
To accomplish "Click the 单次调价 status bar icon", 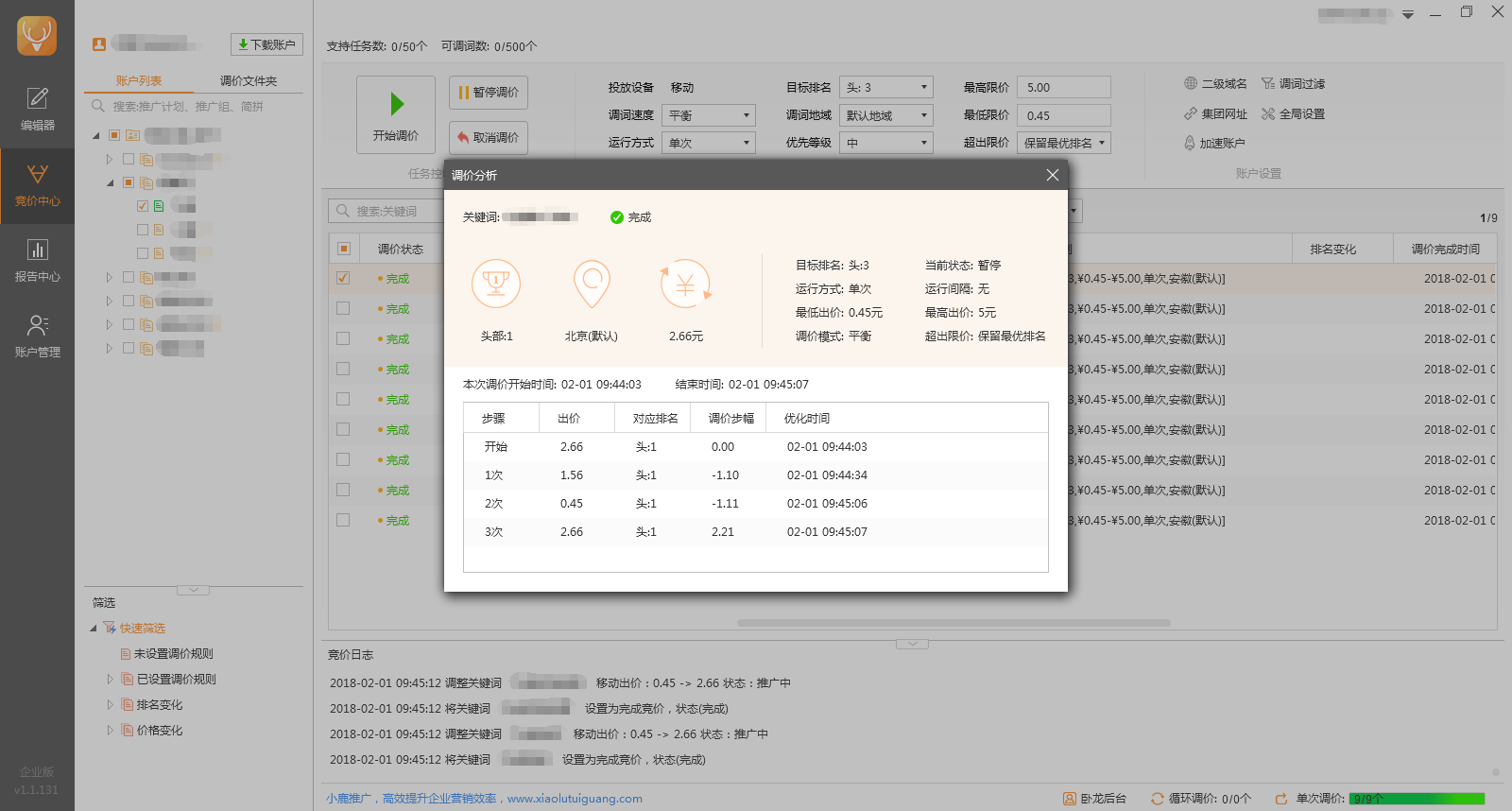I will tap(1281, 799).
